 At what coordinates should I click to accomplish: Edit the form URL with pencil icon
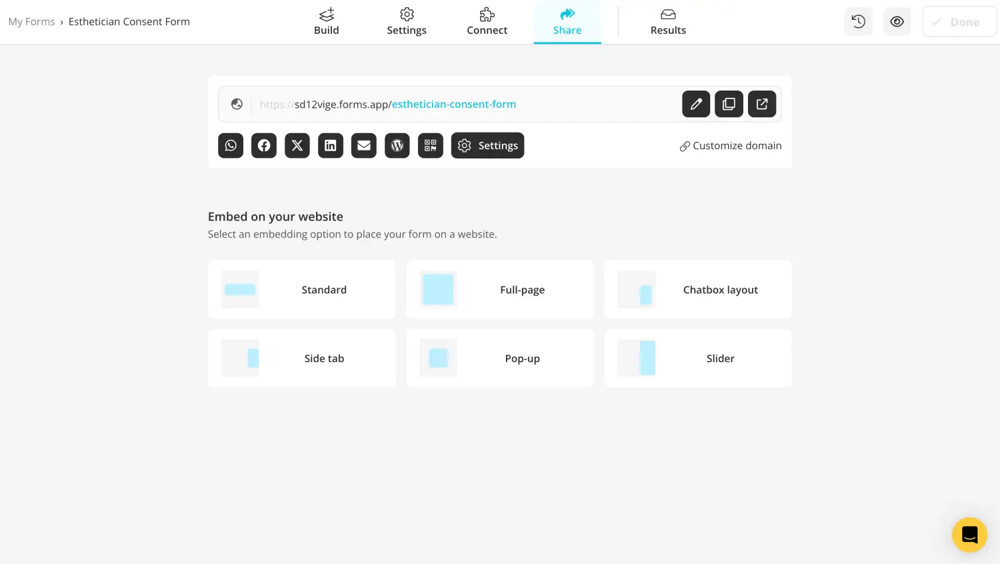pyautogui.click(x=696, y=104)
